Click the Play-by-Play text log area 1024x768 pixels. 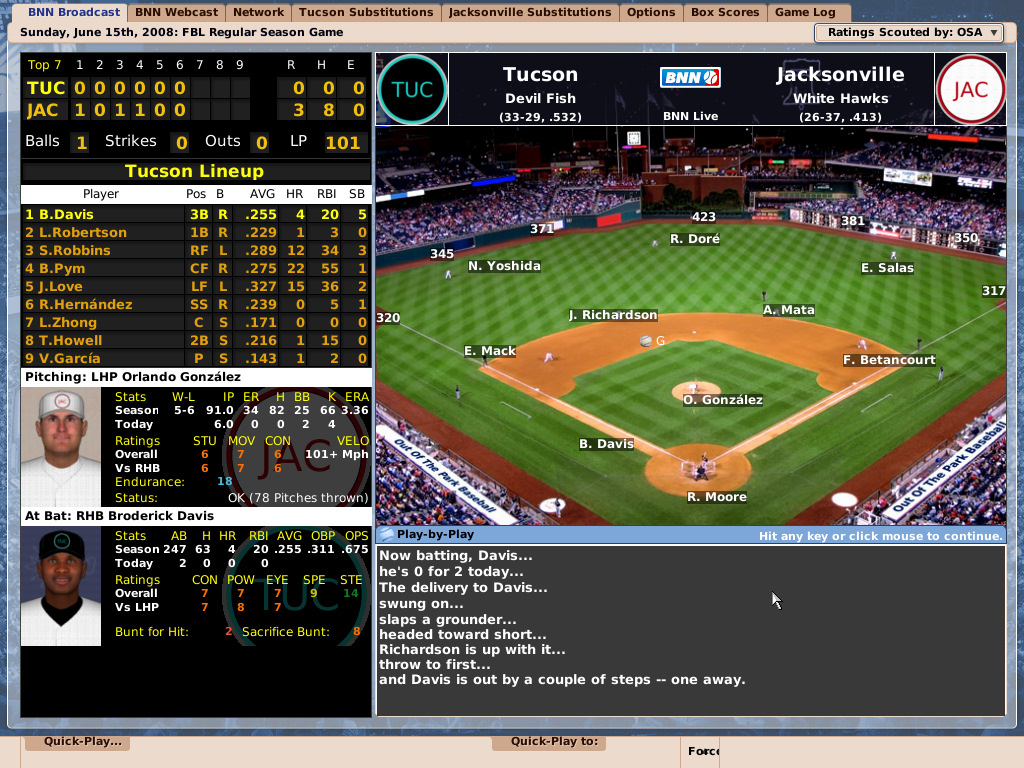pyautogui.click(x=690, y=630)
